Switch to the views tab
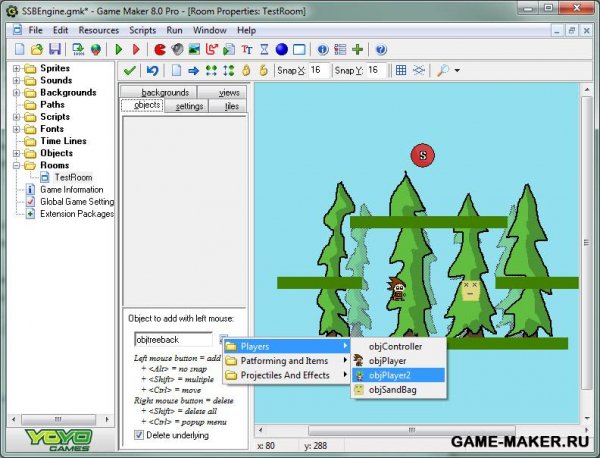Screen dimensions: 600x458 (x=222, y=92)
